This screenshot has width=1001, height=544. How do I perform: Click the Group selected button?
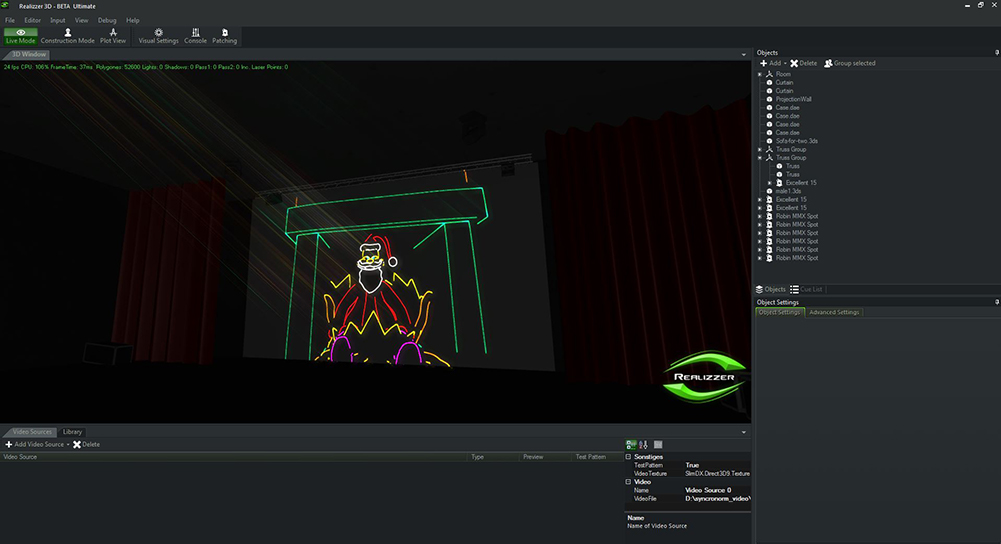point(850,63)
